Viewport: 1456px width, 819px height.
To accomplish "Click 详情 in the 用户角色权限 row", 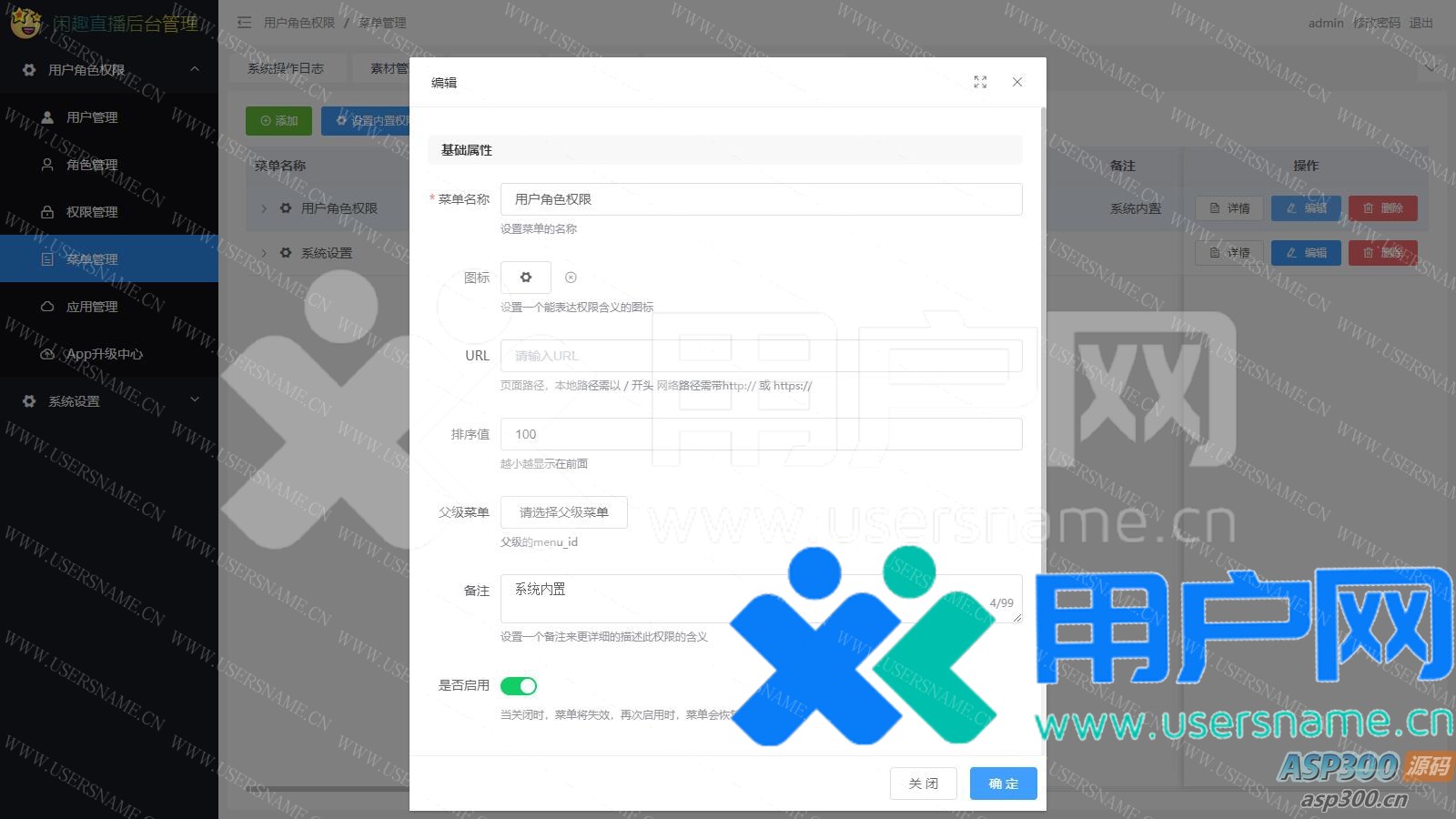I will pos(1229,208).
